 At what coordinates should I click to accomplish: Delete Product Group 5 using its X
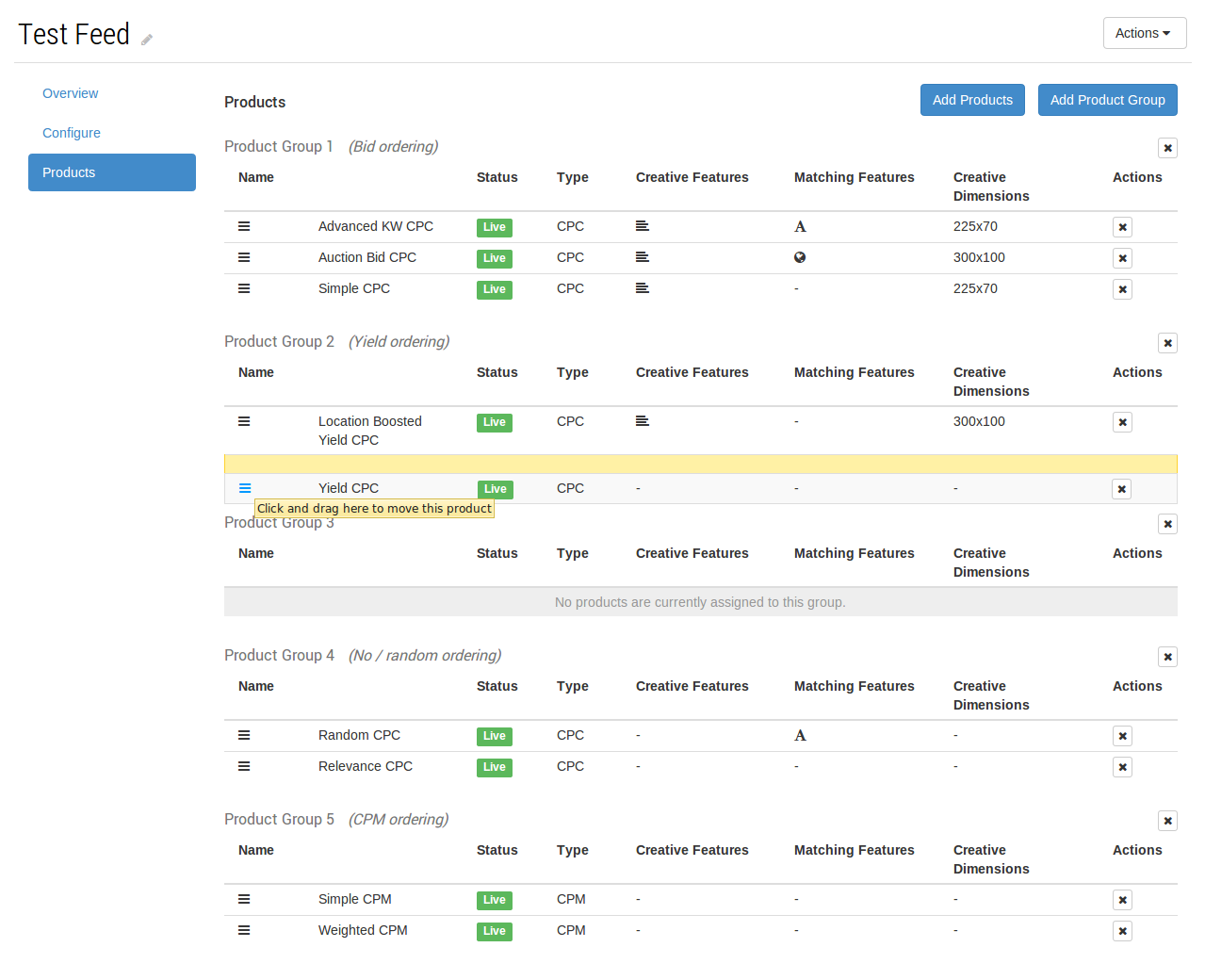tap(1167, 821)
